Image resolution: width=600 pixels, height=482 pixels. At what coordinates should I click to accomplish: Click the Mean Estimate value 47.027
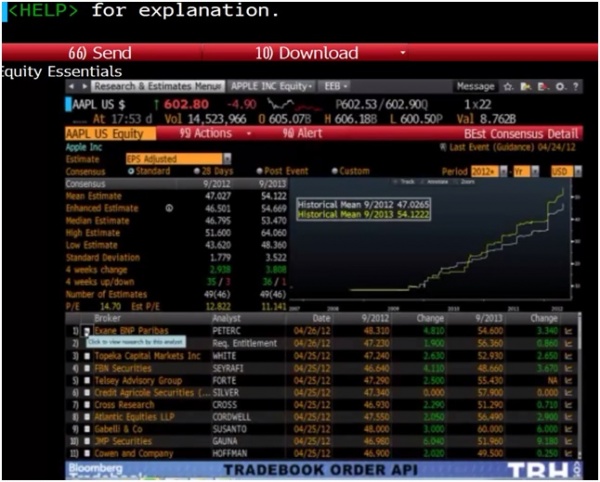pos(218,196)
